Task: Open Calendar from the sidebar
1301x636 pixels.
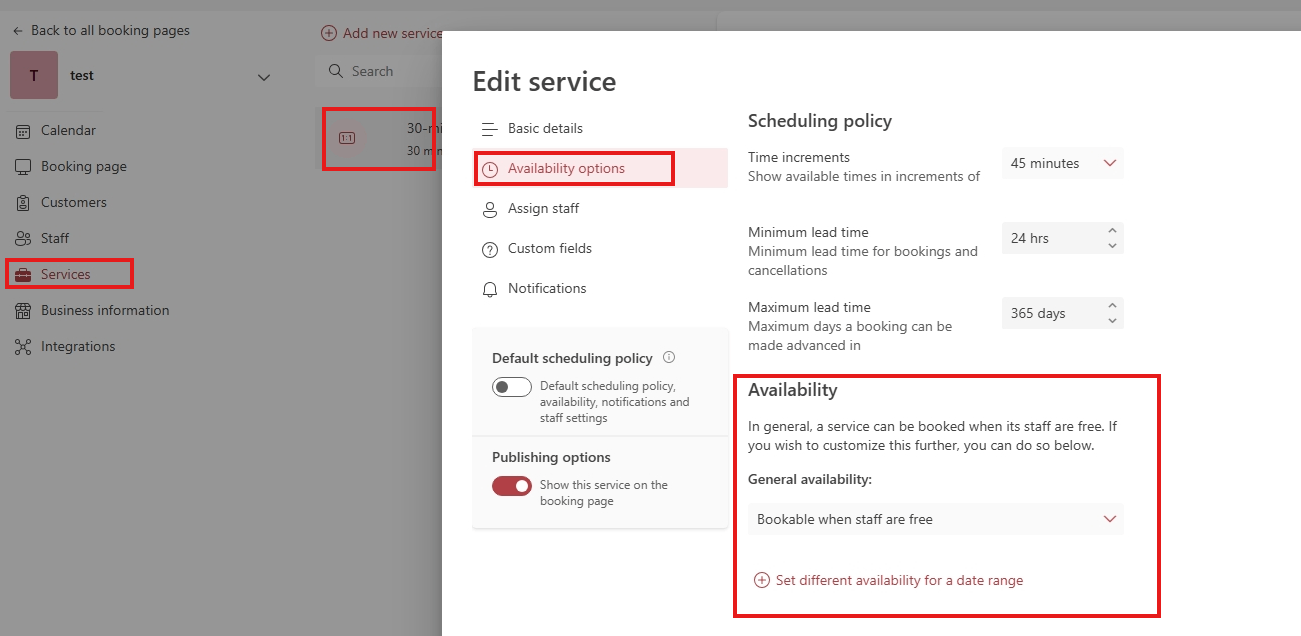Action: 67,130
